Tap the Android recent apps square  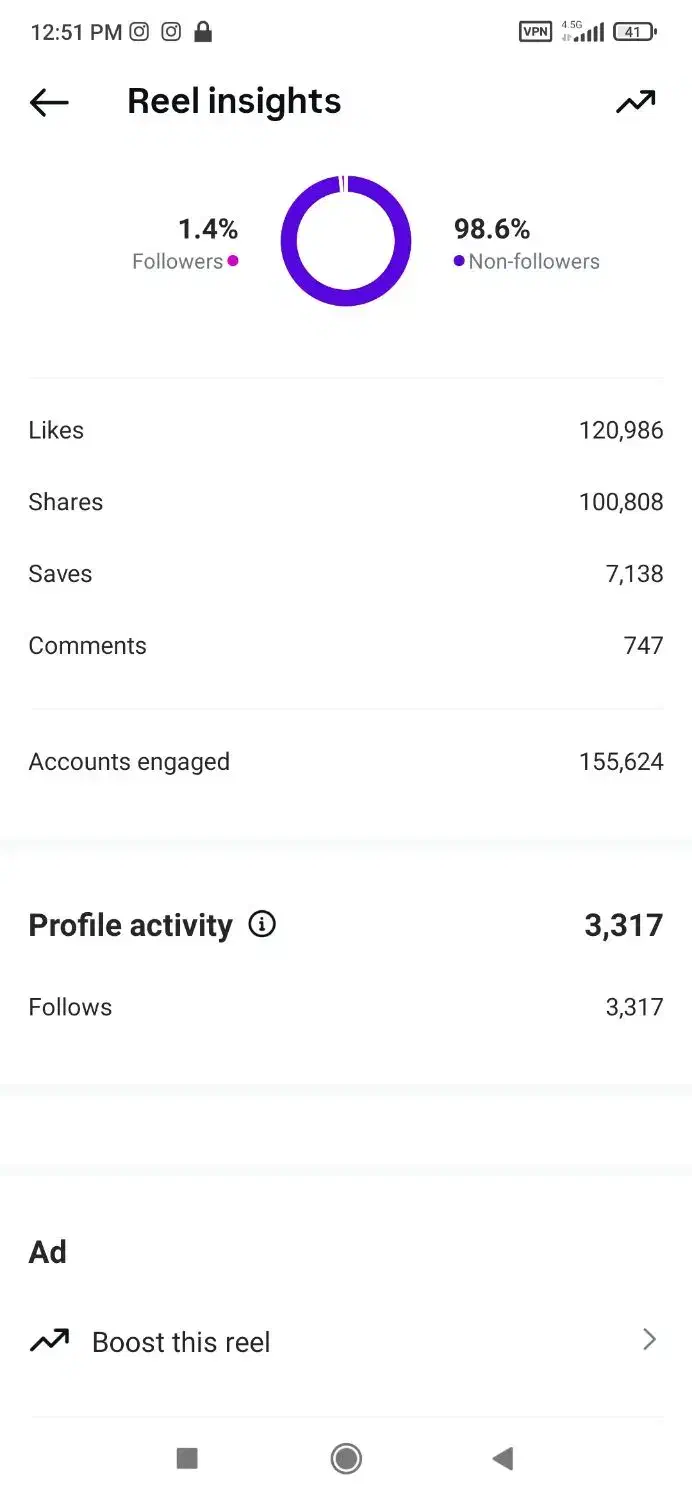click(187, 1459)
